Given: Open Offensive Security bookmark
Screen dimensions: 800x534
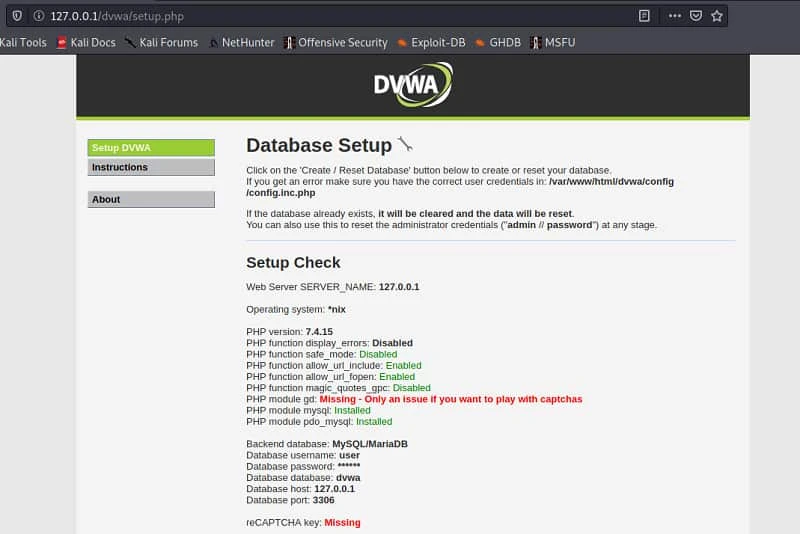Looking at the screenshot, I should click(336, 43).
